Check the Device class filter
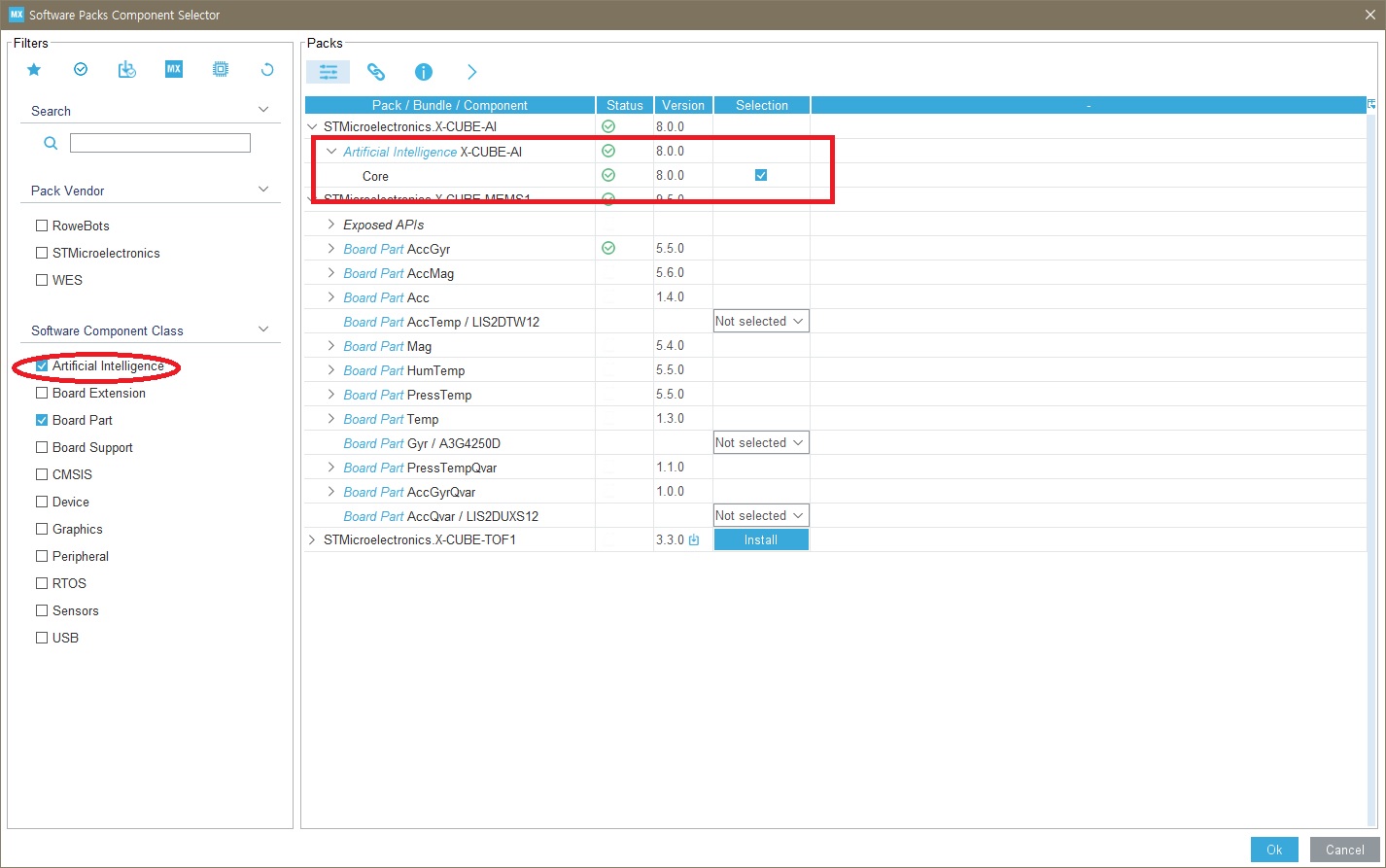 42,502
